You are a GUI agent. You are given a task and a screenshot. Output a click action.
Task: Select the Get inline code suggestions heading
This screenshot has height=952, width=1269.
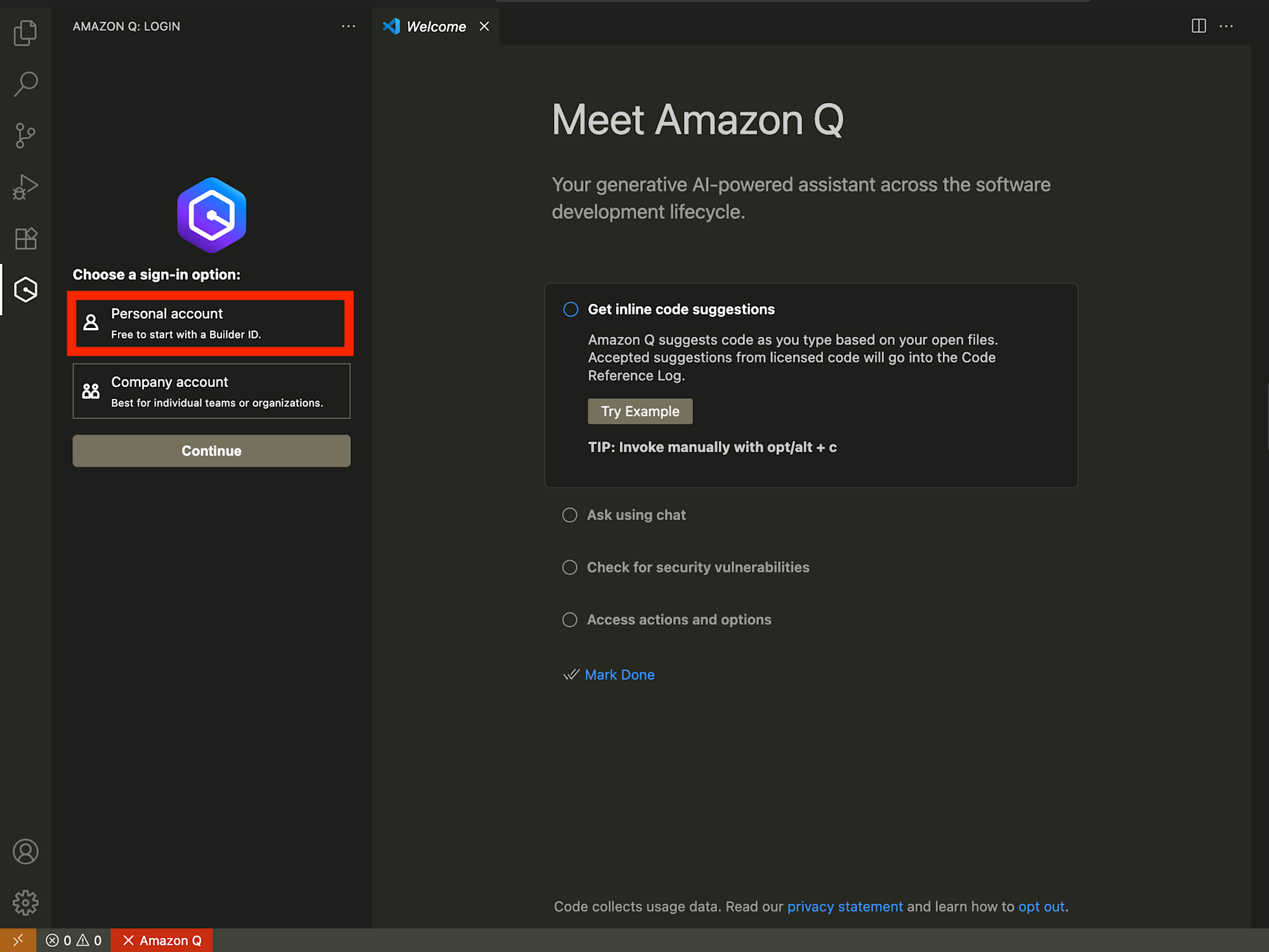681,310
